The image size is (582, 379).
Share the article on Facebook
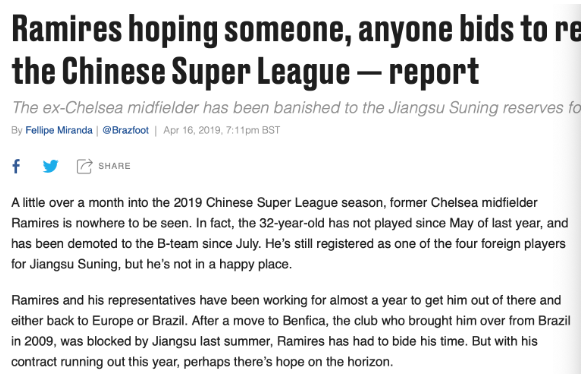(16, 166)
